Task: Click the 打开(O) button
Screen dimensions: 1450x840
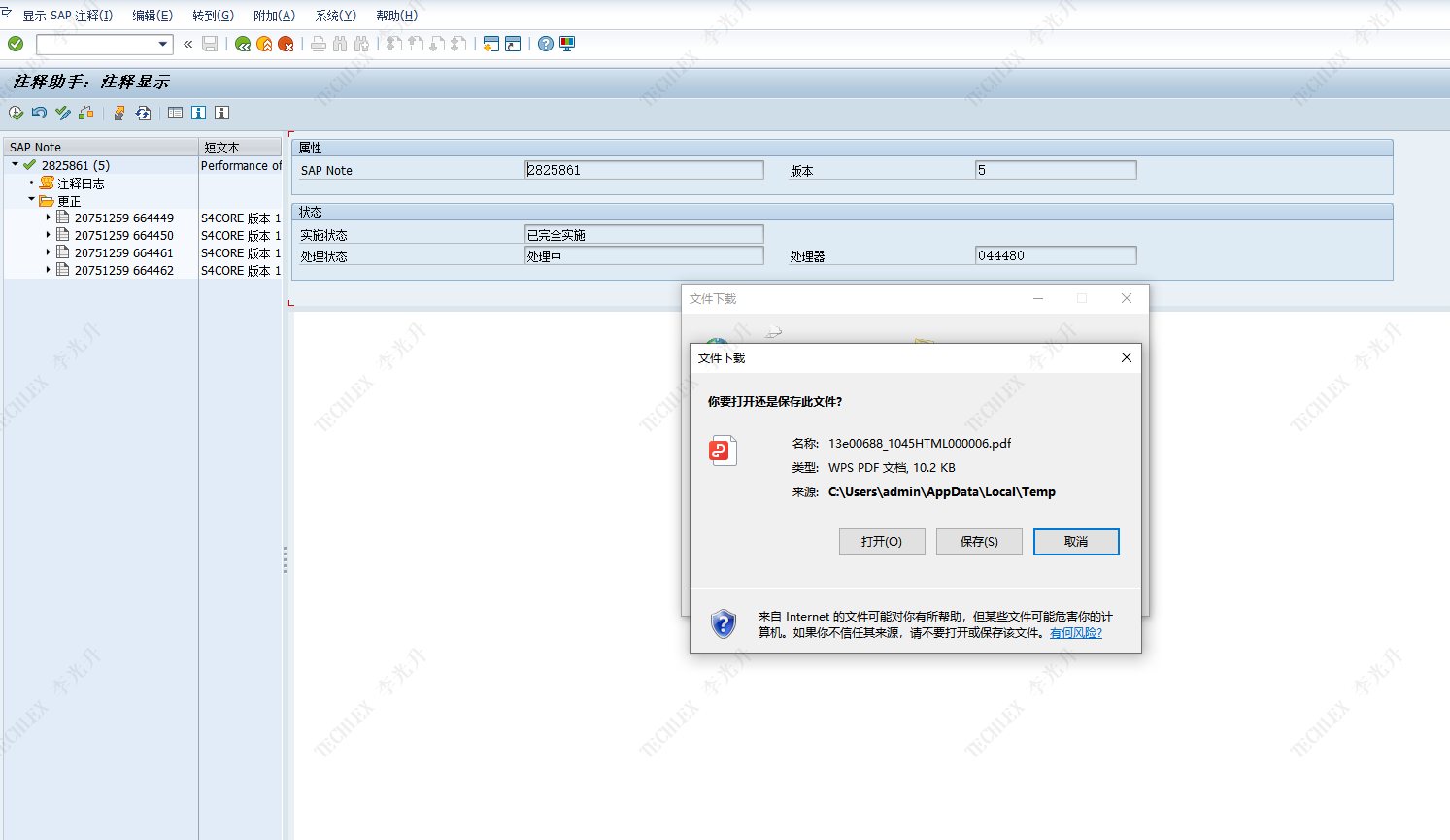Action: click(882, 542)
